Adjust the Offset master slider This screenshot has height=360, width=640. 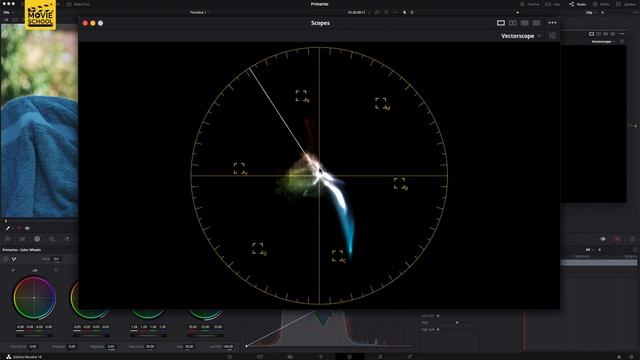coord(205,336)
